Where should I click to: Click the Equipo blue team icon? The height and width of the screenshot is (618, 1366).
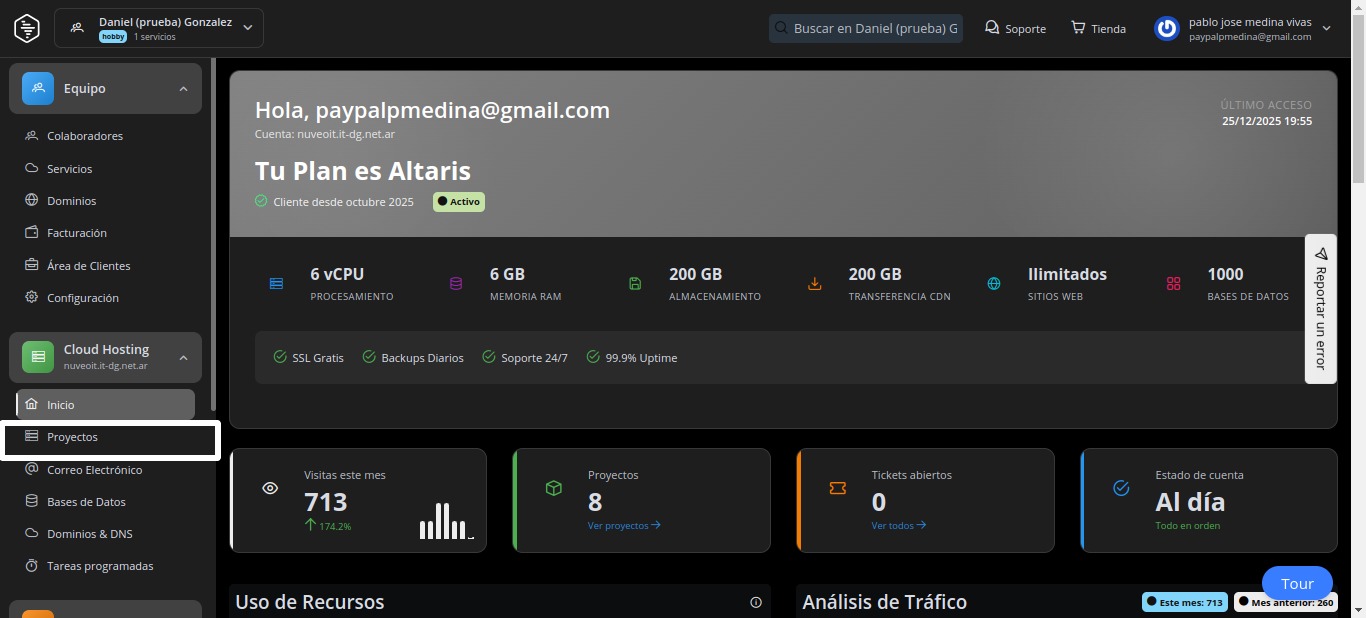point(38,88)
